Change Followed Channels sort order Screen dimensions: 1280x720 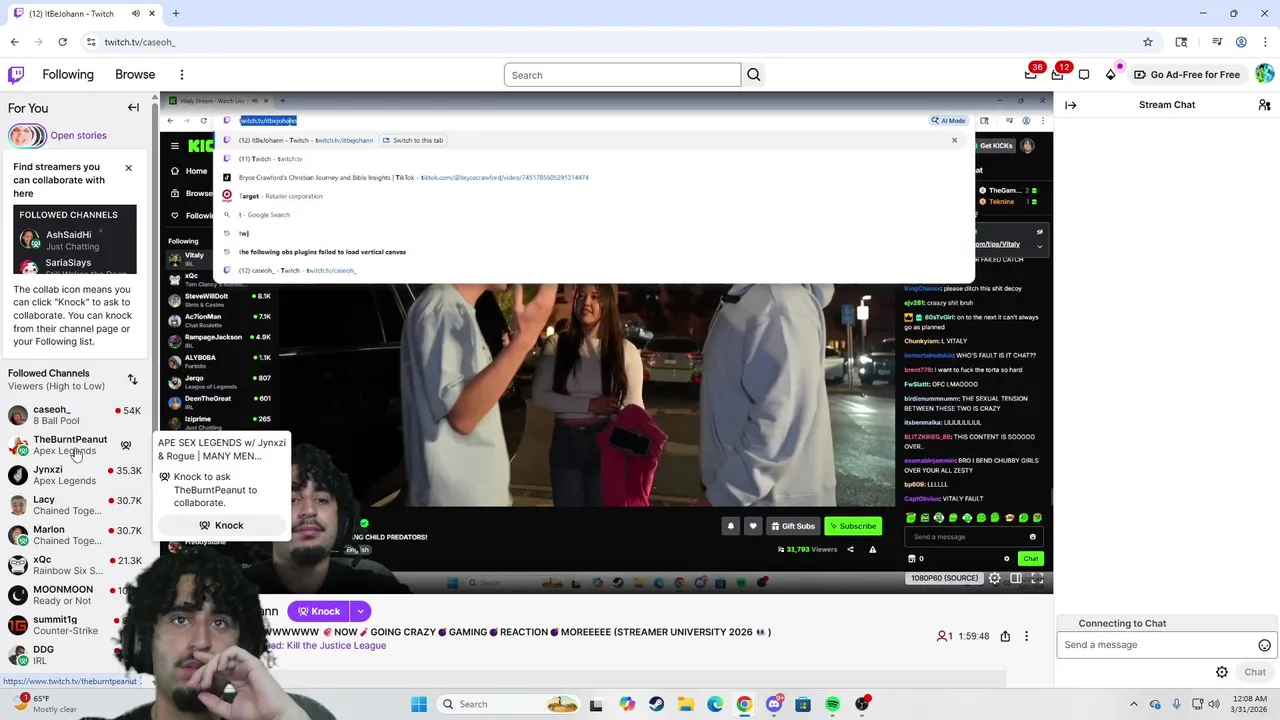pos(132,379)
